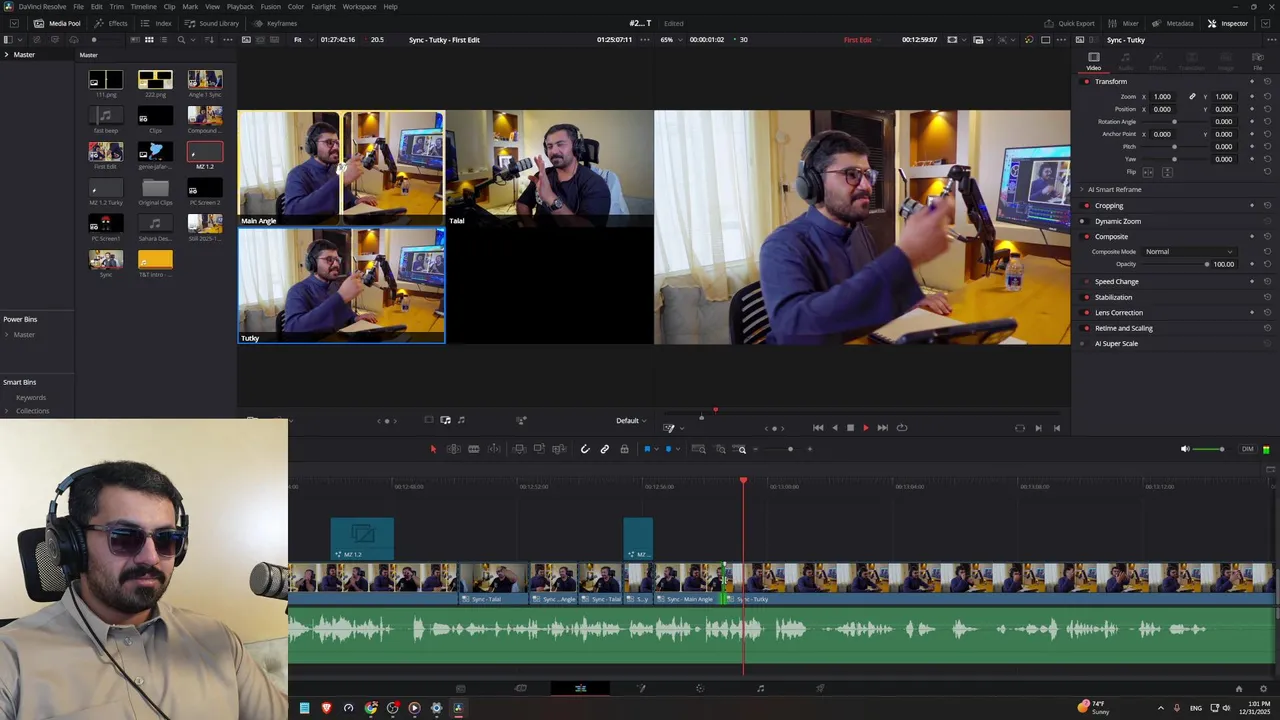This screenshot has height=720, width=1280.
Task: Toggle the Lens Correction switch
Action: pyautogui.click(x=1087, y=313)
